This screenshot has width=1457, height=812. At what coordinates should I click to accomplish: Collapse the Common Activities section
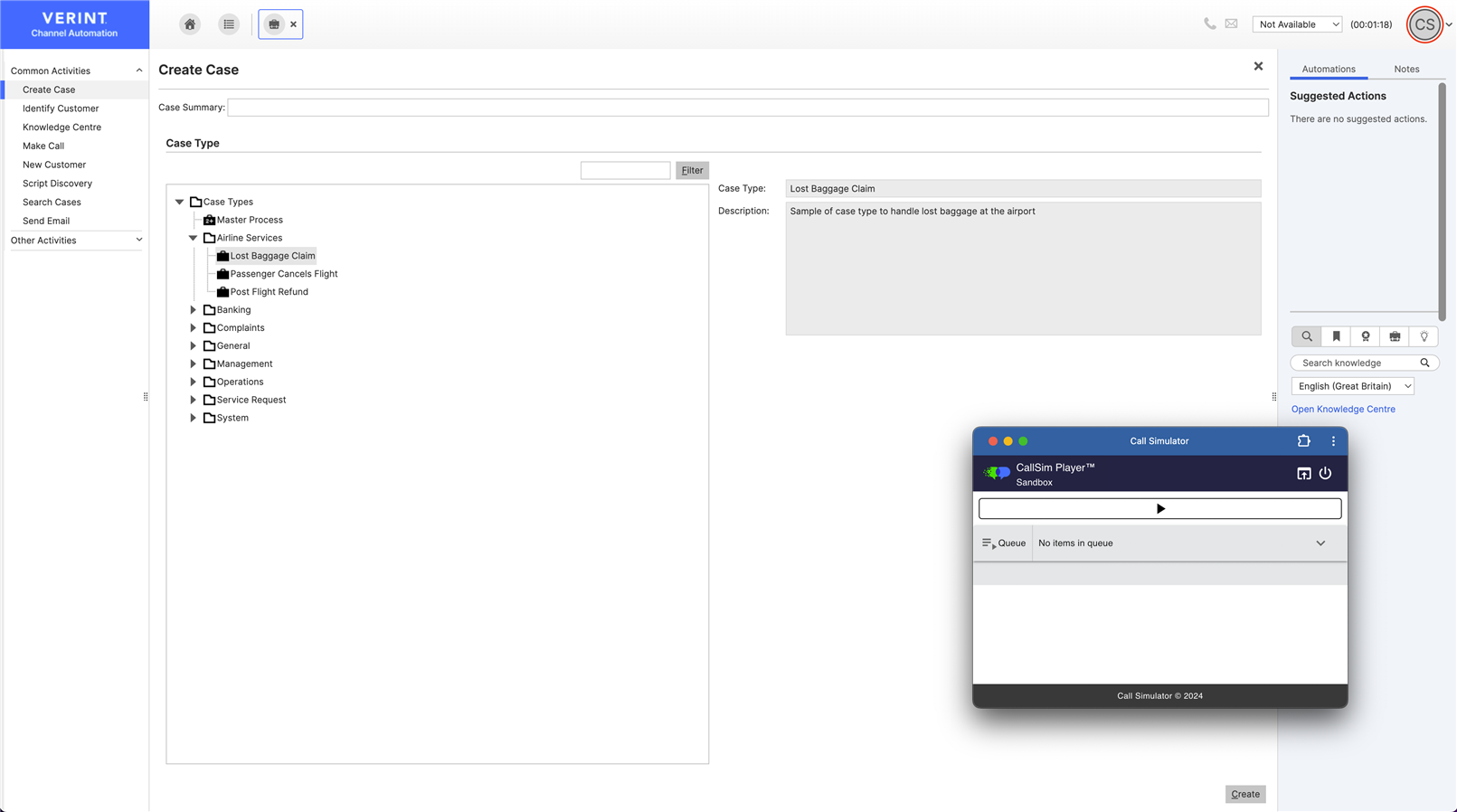pos(138,71)
